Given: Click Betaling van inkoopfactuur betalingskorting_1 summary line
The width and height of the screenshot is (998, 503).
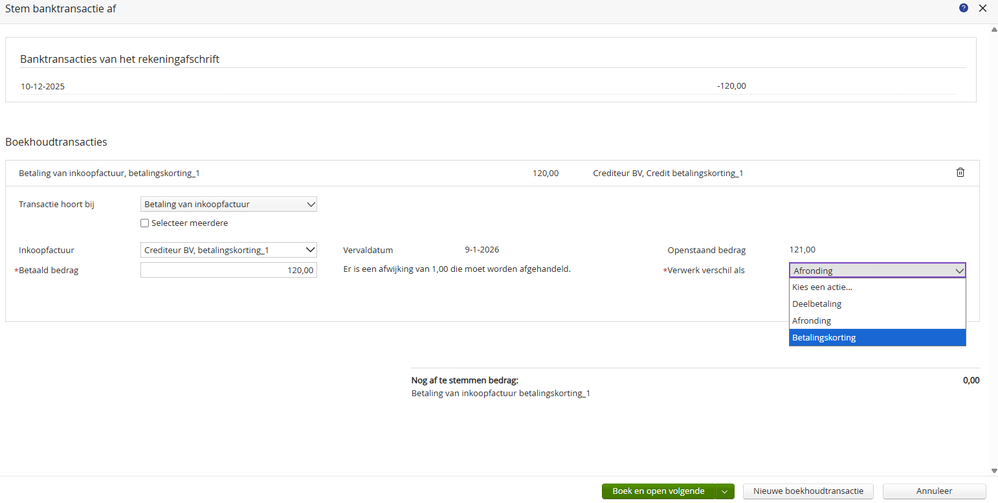Looking at the screenshot, I should (500, 393).
